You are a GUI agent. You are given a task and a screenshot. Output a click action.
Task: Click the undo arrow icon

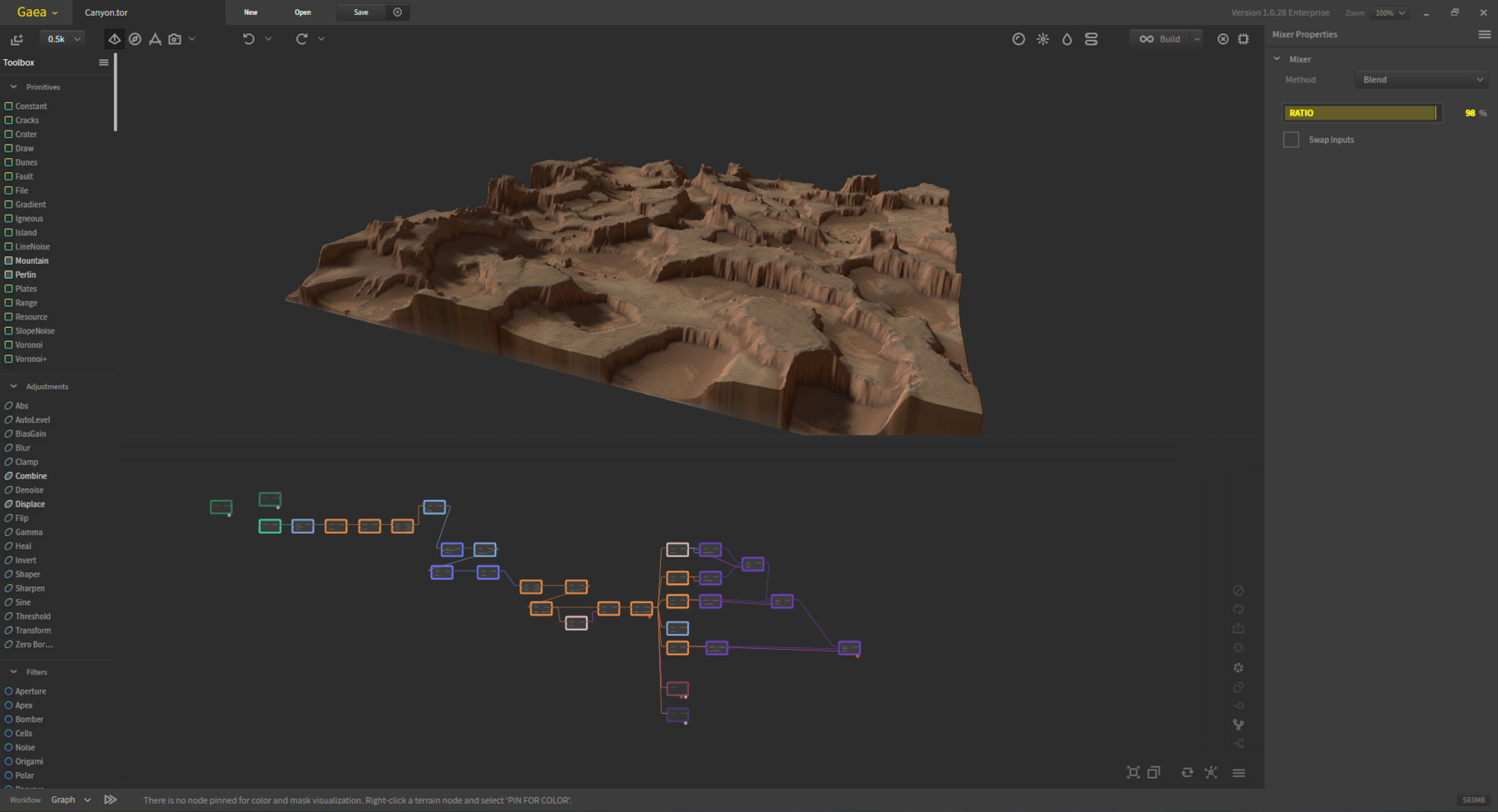(x=247, y=38)
